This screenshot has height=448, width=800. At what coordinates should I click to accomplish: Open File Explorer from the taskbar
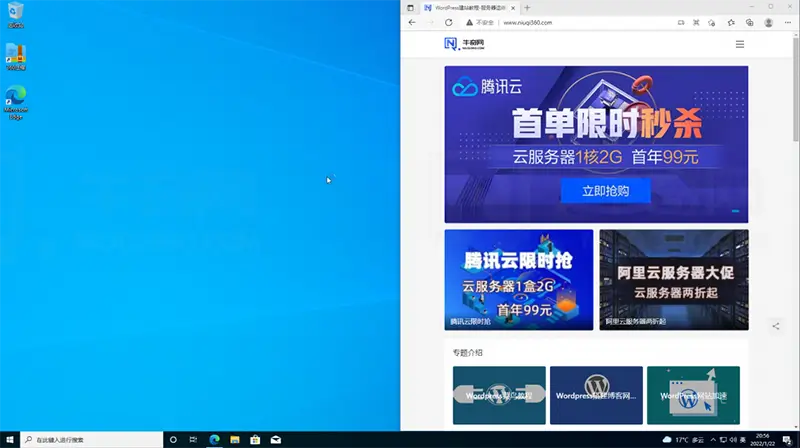(235, 439)
